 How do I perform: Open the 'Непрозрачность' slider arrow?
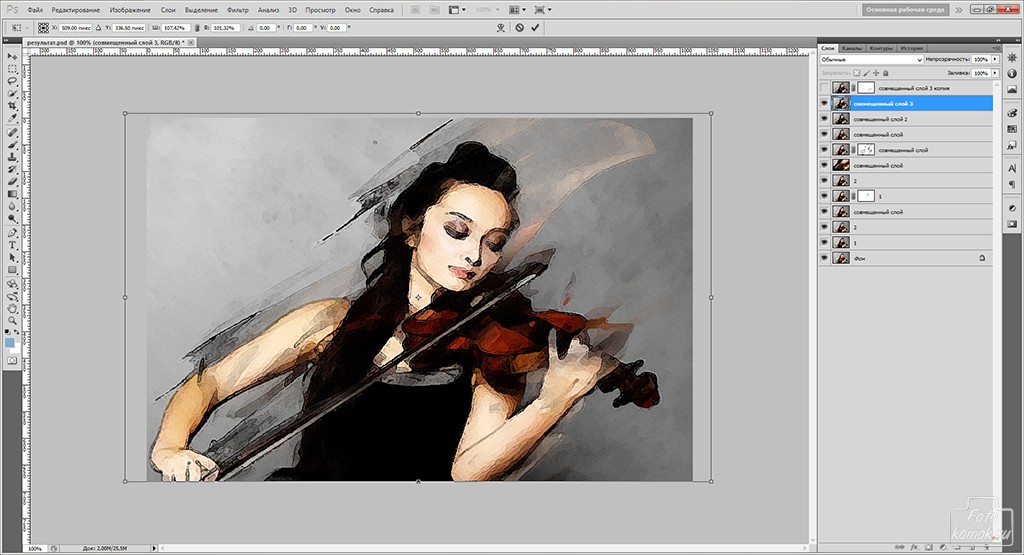pos(995,59)
